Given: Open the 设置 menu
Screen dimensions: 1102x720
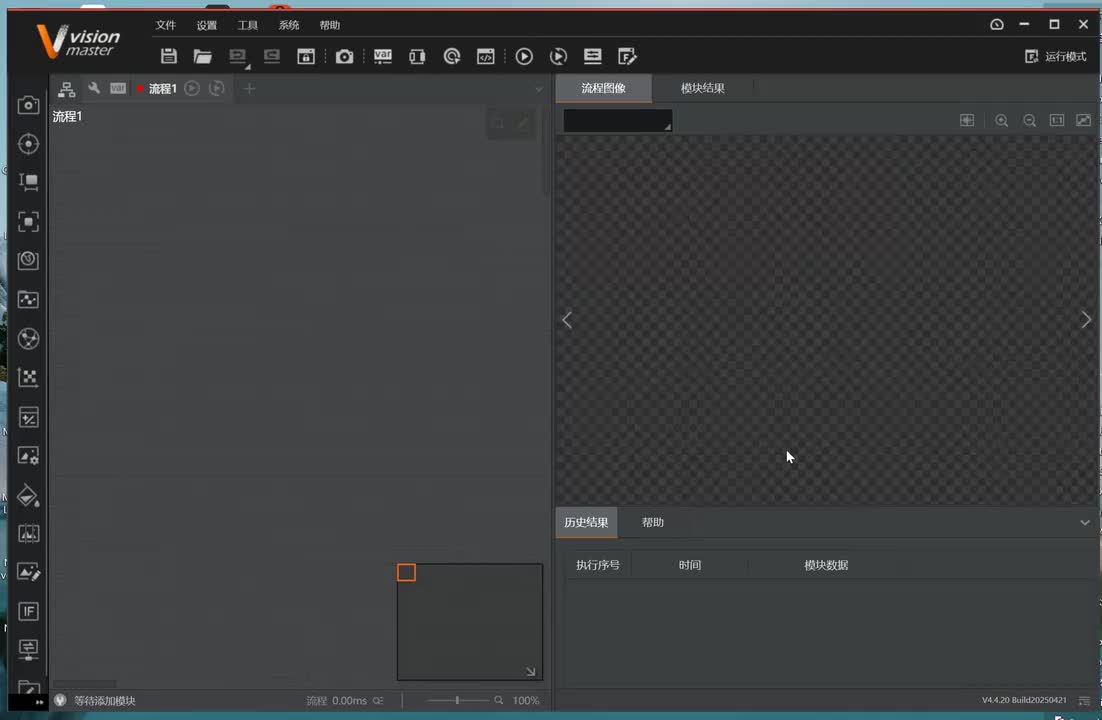Looking at the screenshot, I should [207, 25].
